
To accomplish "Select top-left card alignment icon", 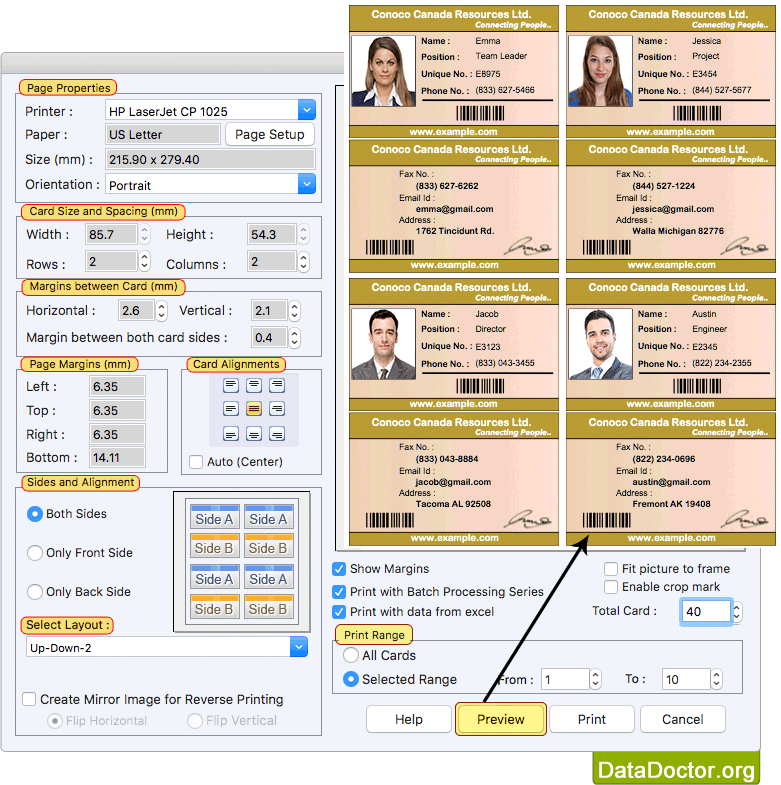I will 231,385.
